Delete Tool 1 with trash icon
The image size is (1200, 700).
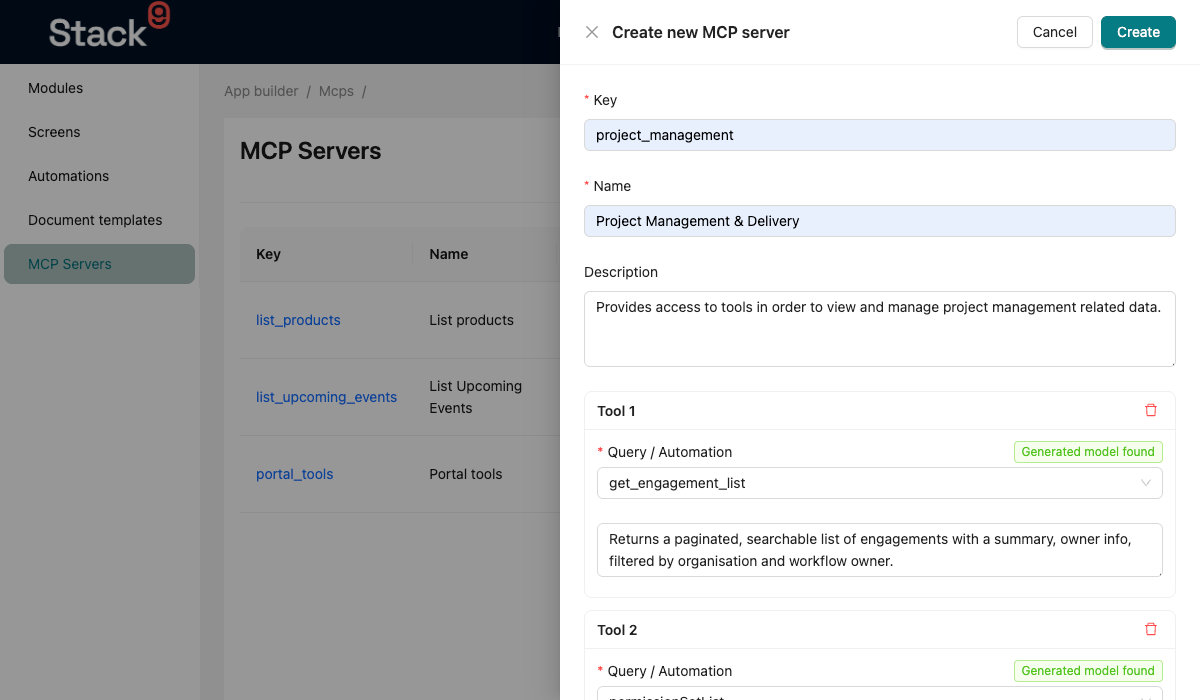point(1150,410)
